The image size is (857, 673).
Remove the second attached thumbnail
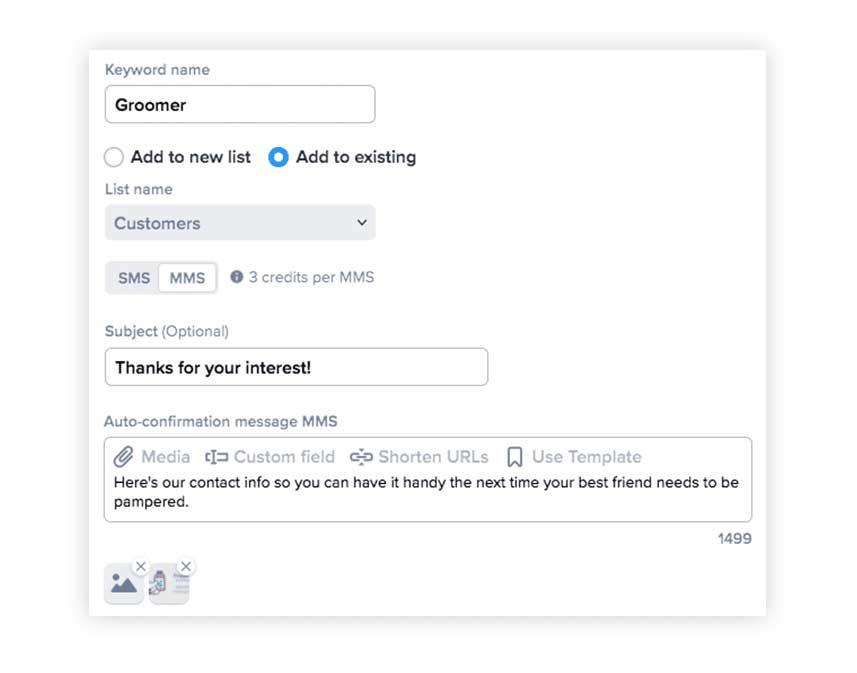pyautogui.click(x=186, y=566)
